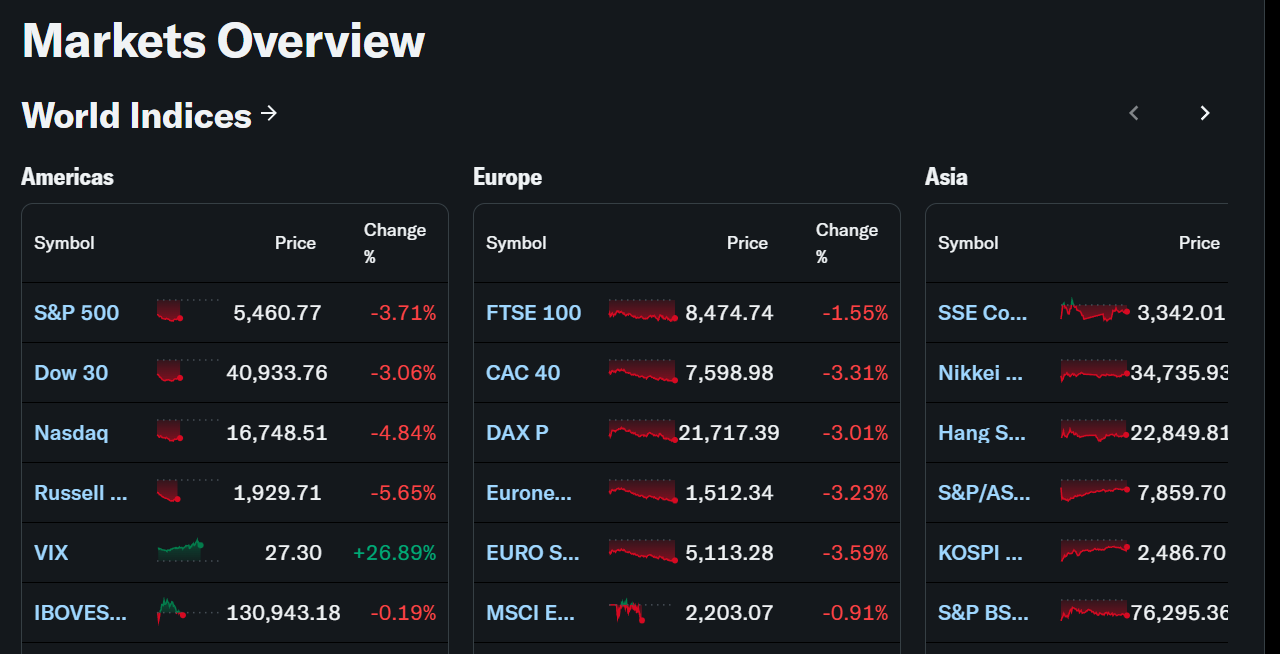Screen dimensions: 1280x654
Task: Click the SSE Co... sparkline chart
Action: pos(1094,309)
